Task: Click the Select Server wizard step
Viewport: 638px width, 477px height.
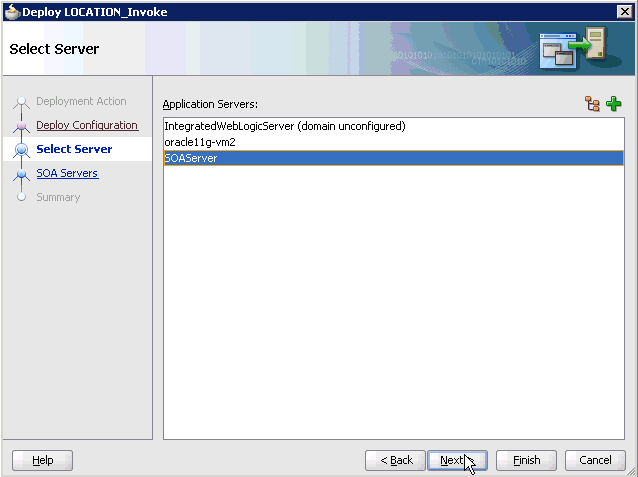Action: tap(74, 149)
